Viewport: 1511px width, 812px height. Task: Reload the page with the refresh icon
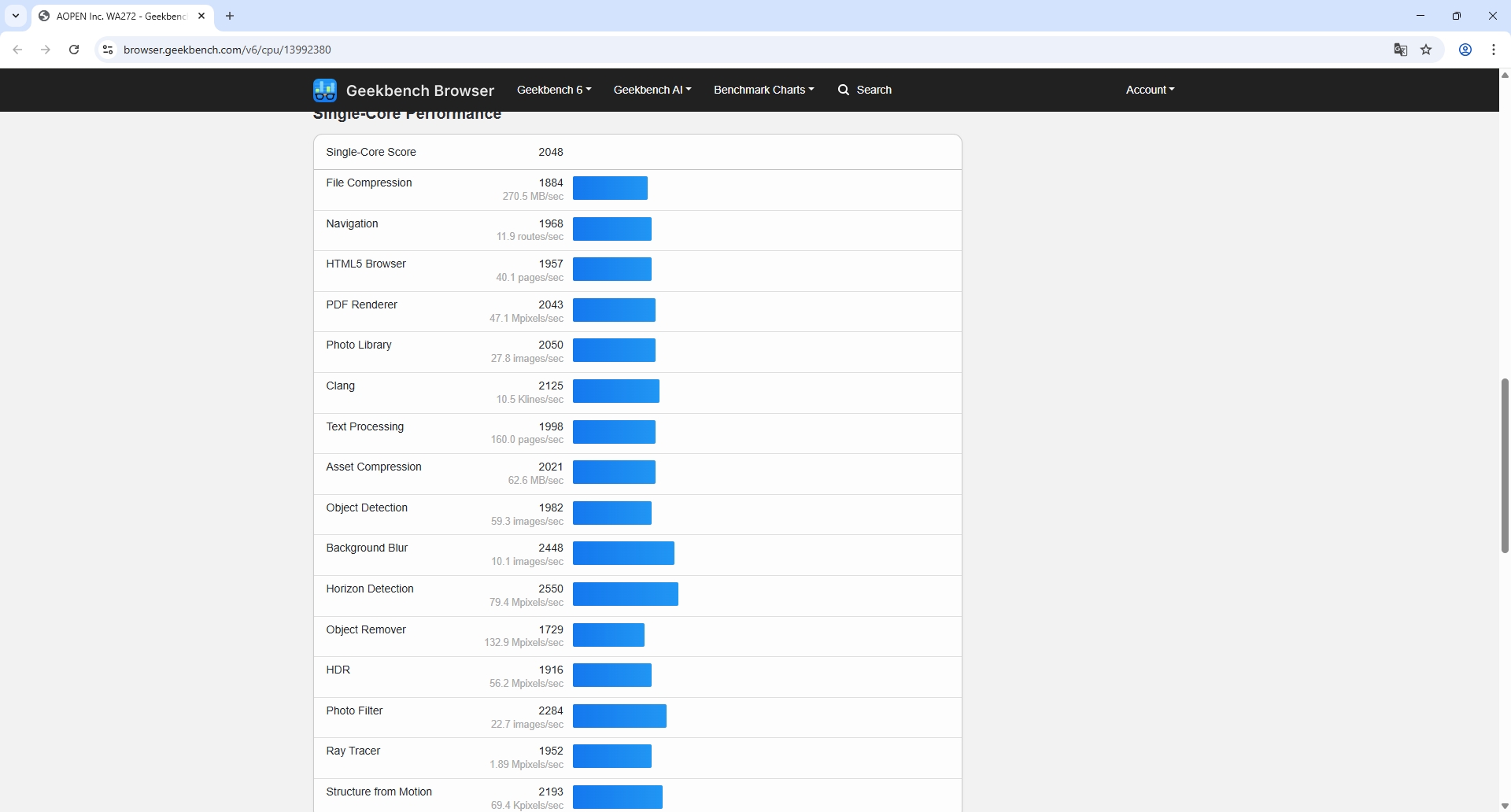(74, 50)
